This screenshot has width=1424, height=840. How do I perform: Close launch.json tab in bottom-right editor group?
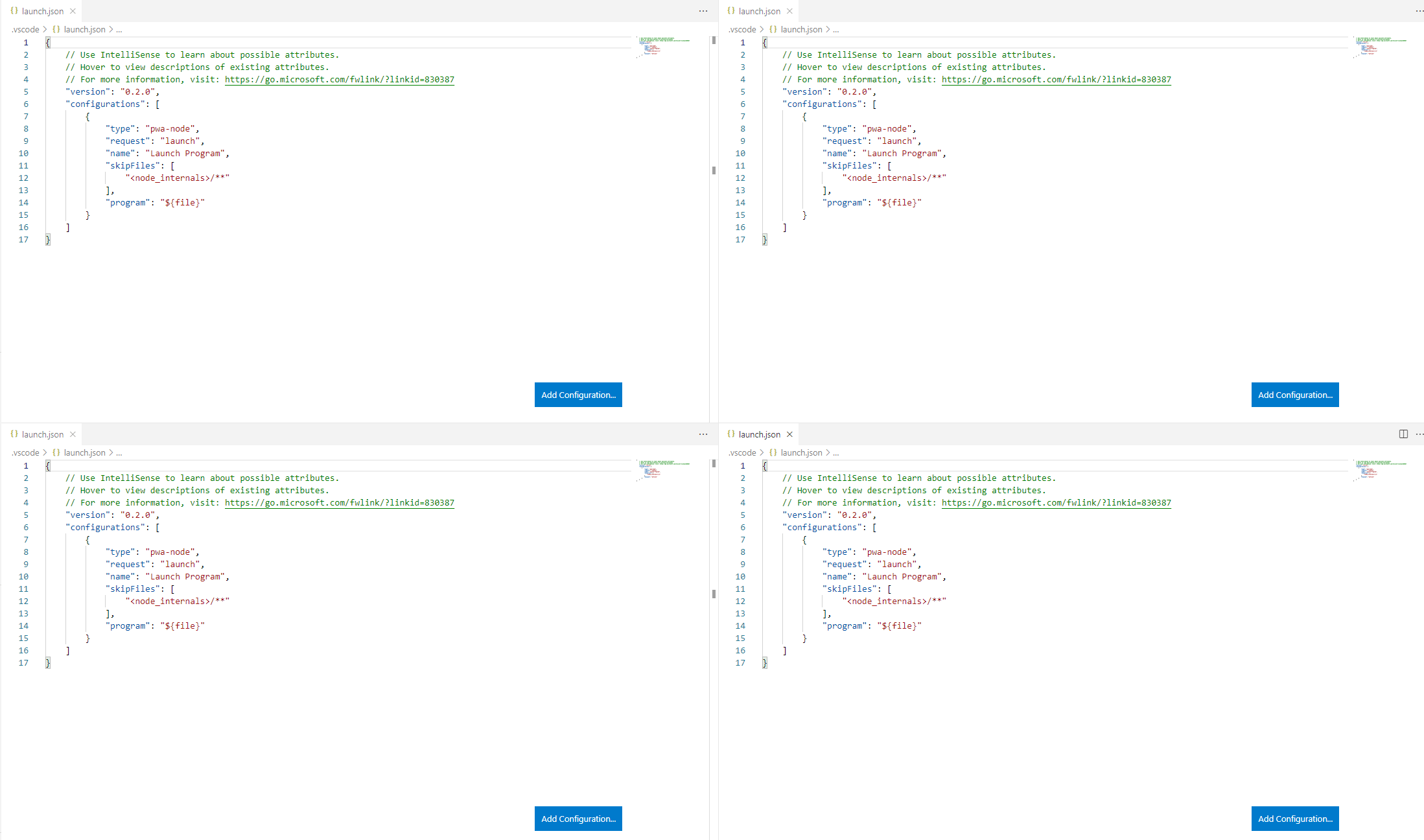(789, 434)
